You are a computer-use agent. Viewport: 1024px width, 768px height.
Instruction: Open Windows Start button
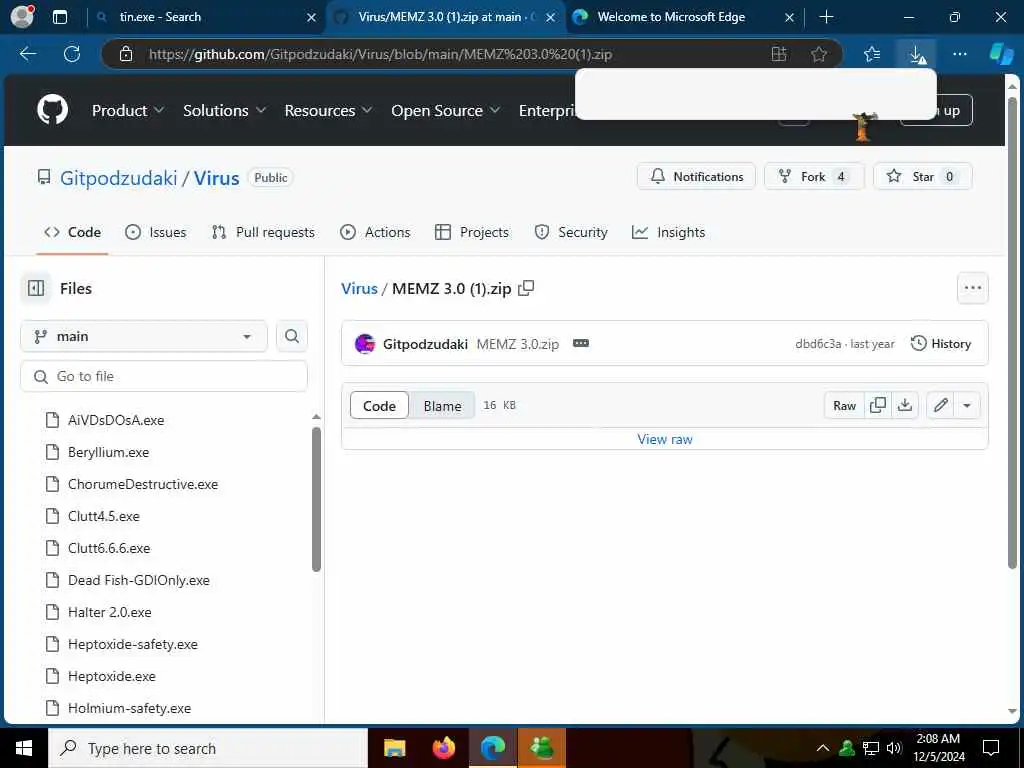pyautogui.click(x=24, y=748)
